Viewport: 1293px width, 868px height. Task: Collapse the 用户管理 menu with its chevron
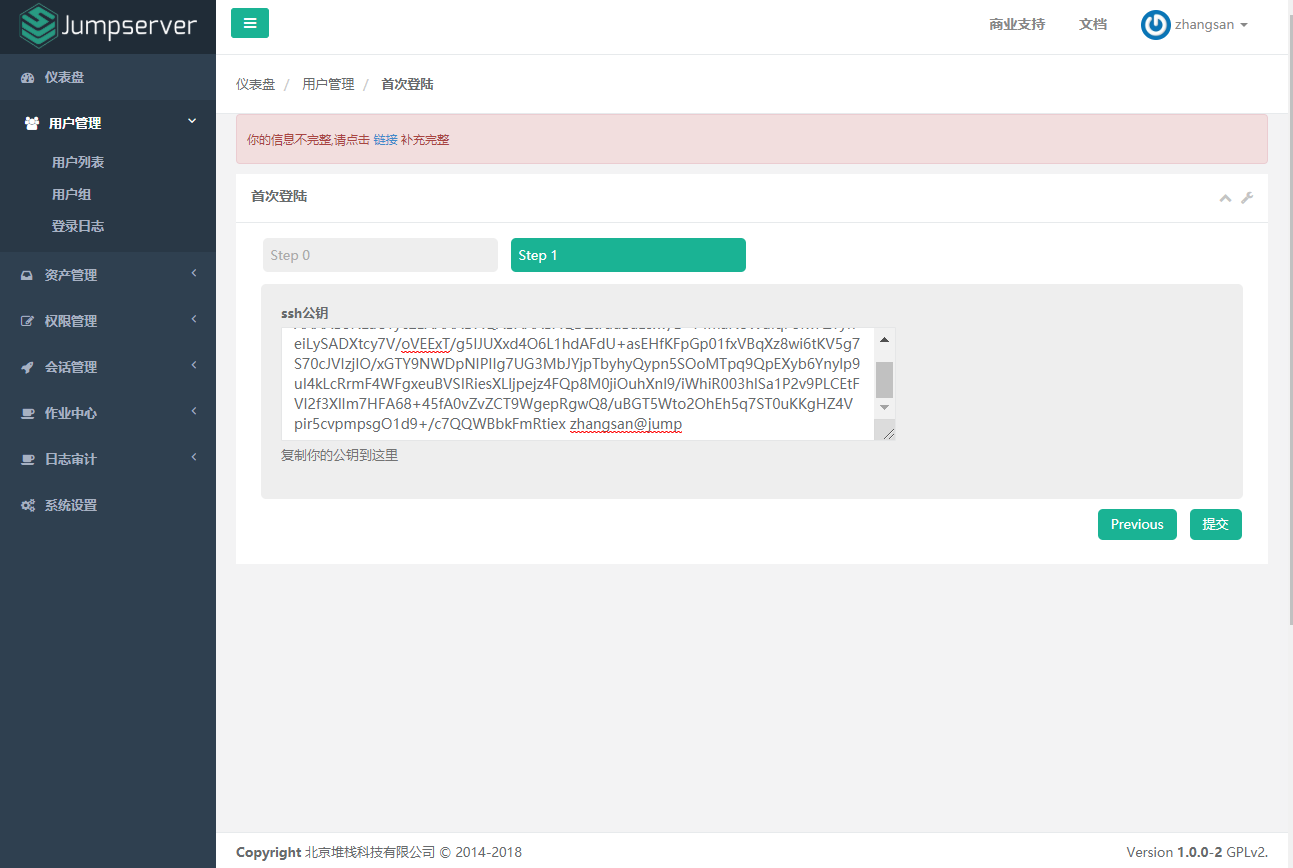tap(191, 119)
